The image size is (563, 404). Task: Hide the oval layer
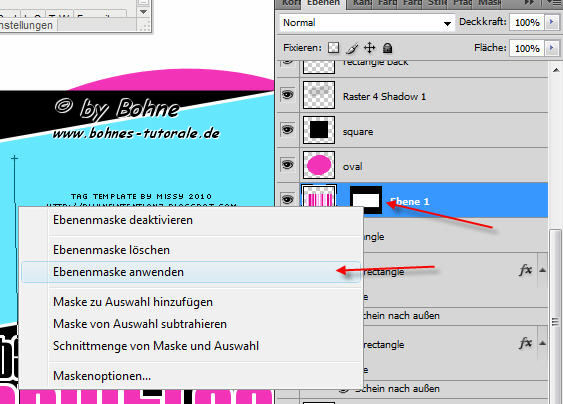[x=287, y=164]
